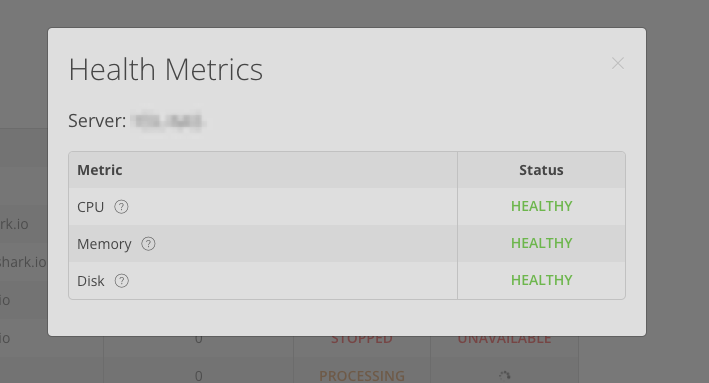Click the Status column header
Image resolution: width=709 pixels, height=383 pixels.
(x=541, y=170)
